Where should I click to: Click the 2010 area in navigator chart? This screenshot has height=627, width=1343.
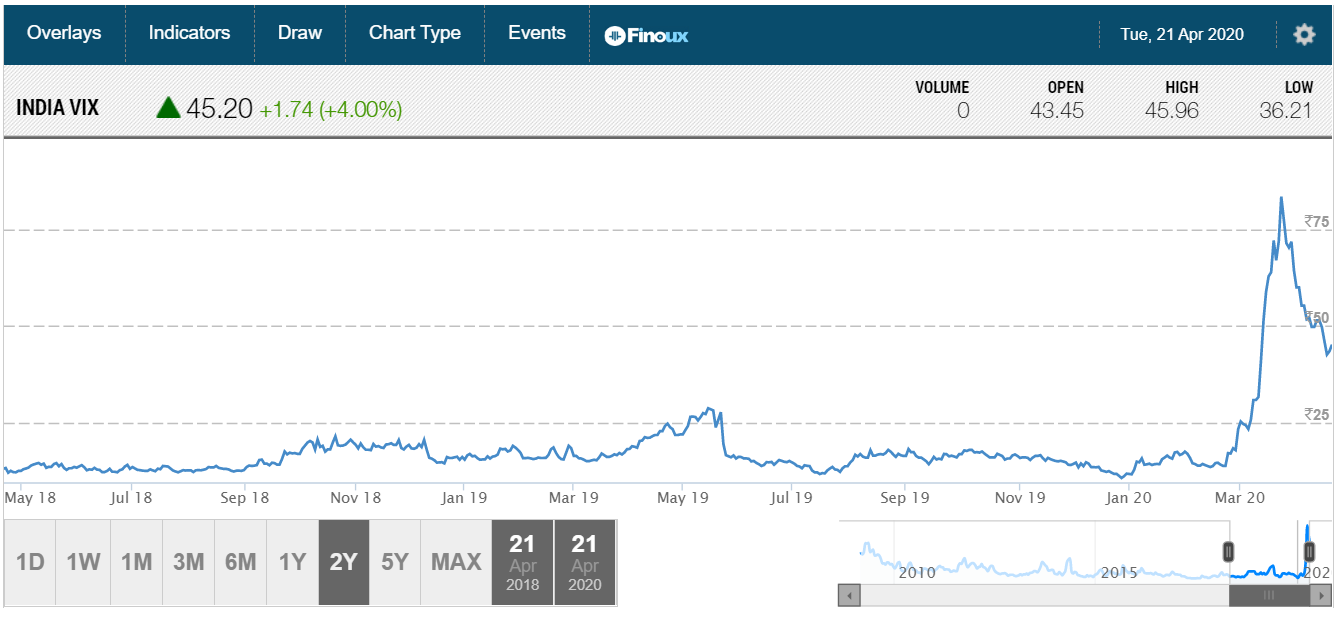917,573
